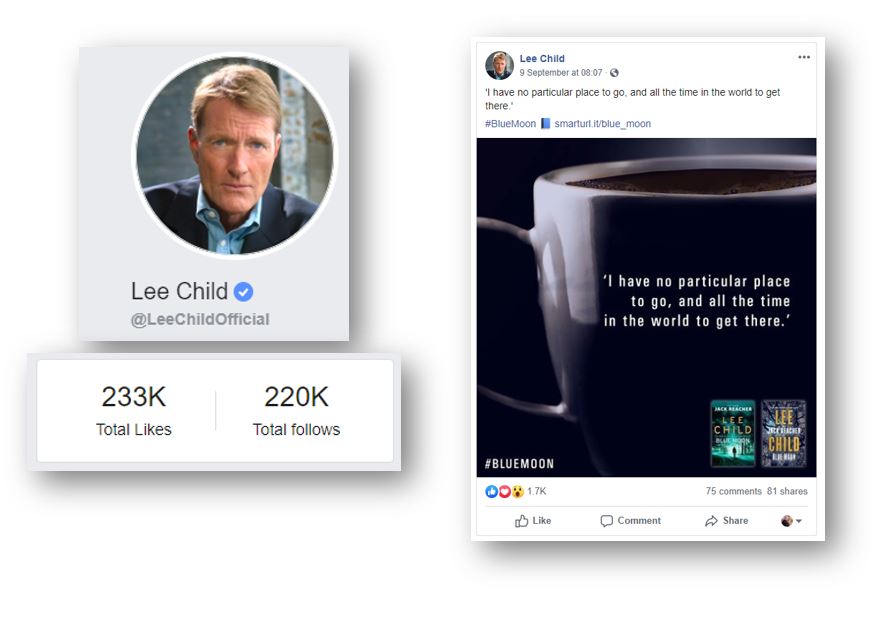Click the blue book emoji in post

click(x=545, y=124)
